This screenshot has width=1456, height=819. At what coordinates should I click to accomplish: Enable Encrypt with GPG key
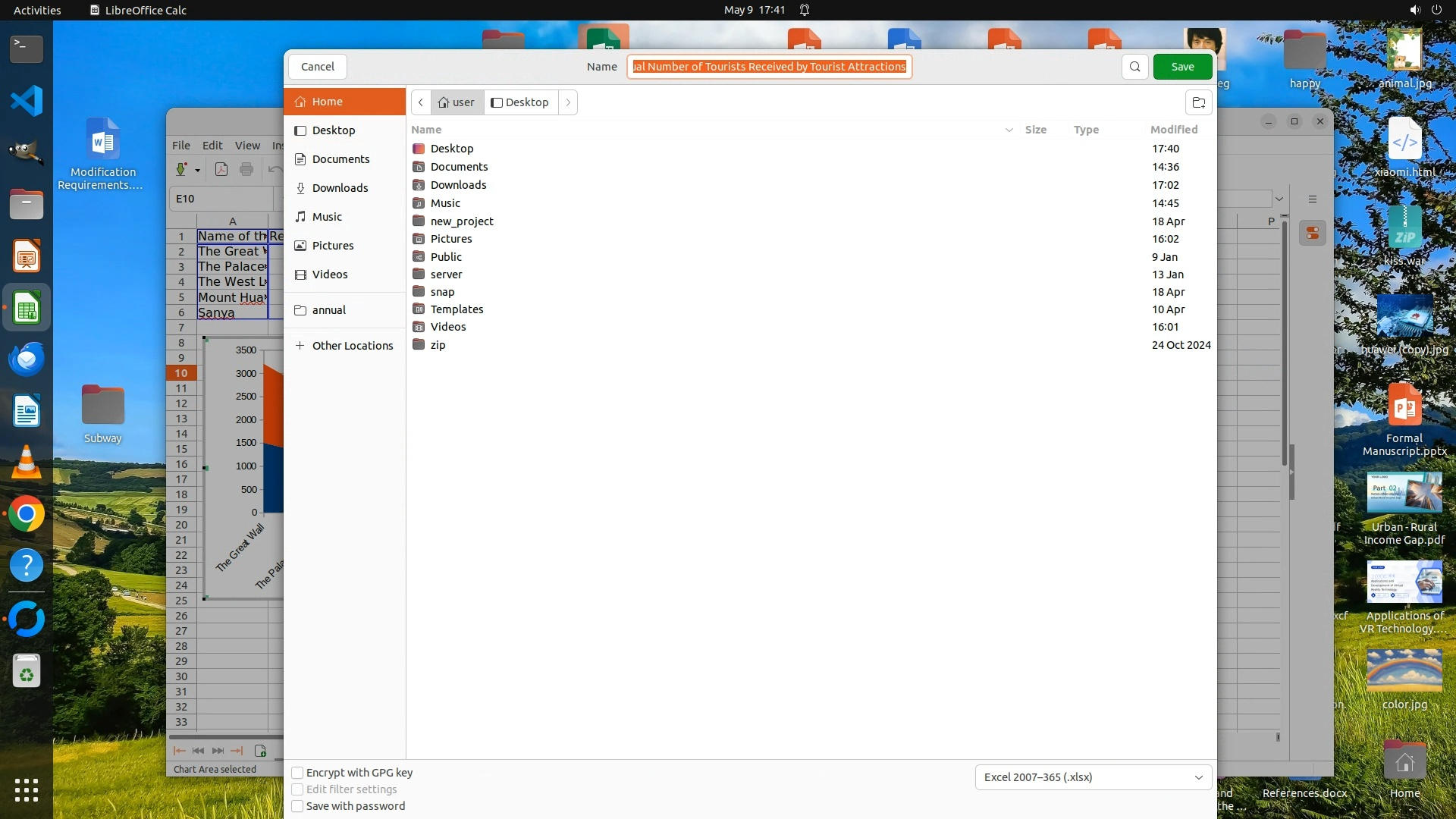click(x=298, y=773)
